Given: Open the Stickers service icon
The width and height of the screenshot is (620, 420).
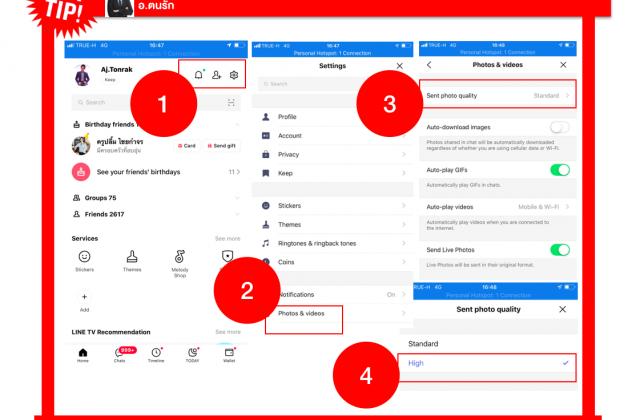Looking at the screenshot, I should pos(84,256).
